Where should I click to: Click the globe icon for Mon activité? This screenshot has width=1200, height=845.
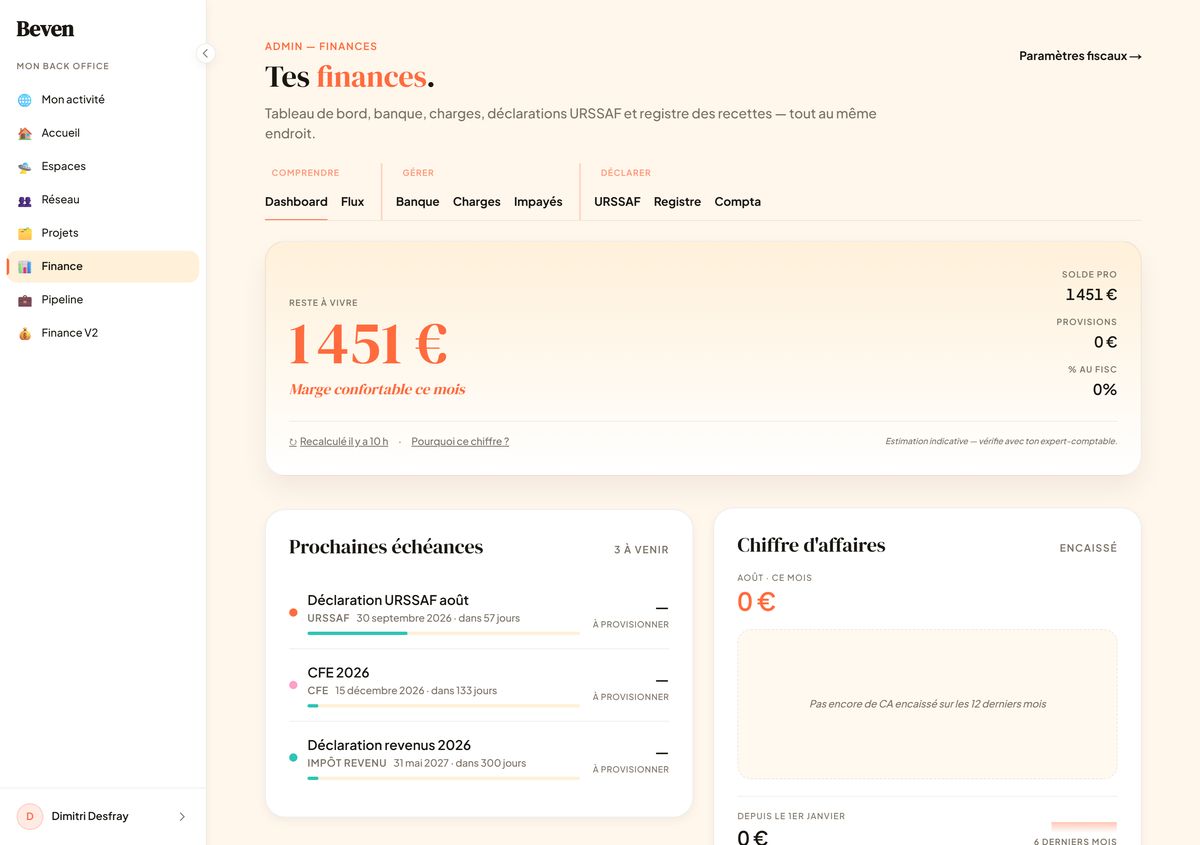coord(25,100)
